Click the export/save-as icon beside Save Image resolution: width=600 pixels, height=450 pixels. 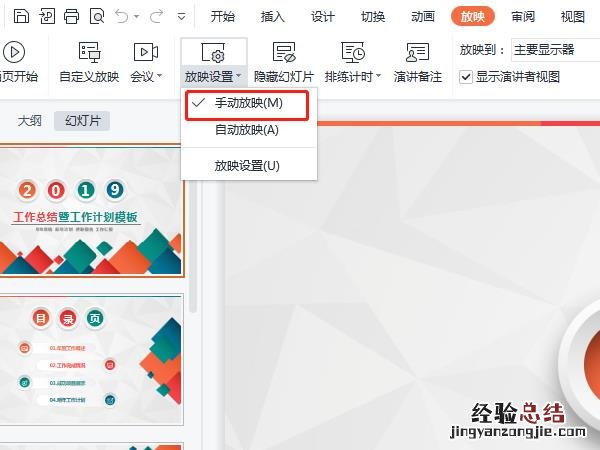click(47, 16)
